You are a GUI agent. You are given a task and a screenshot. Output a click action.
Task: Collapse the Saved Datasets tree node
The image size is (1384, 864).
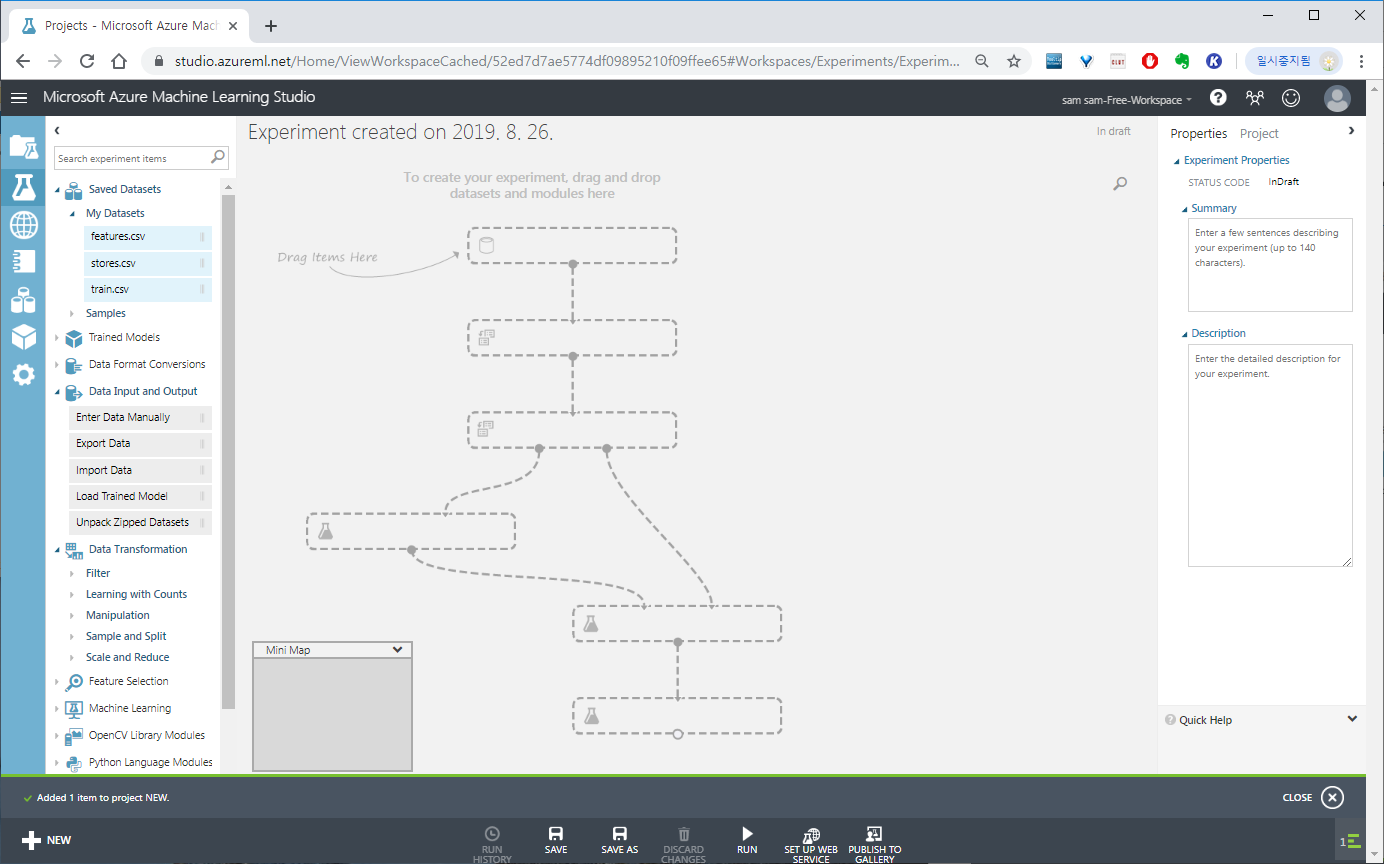[x=57, y=189]
